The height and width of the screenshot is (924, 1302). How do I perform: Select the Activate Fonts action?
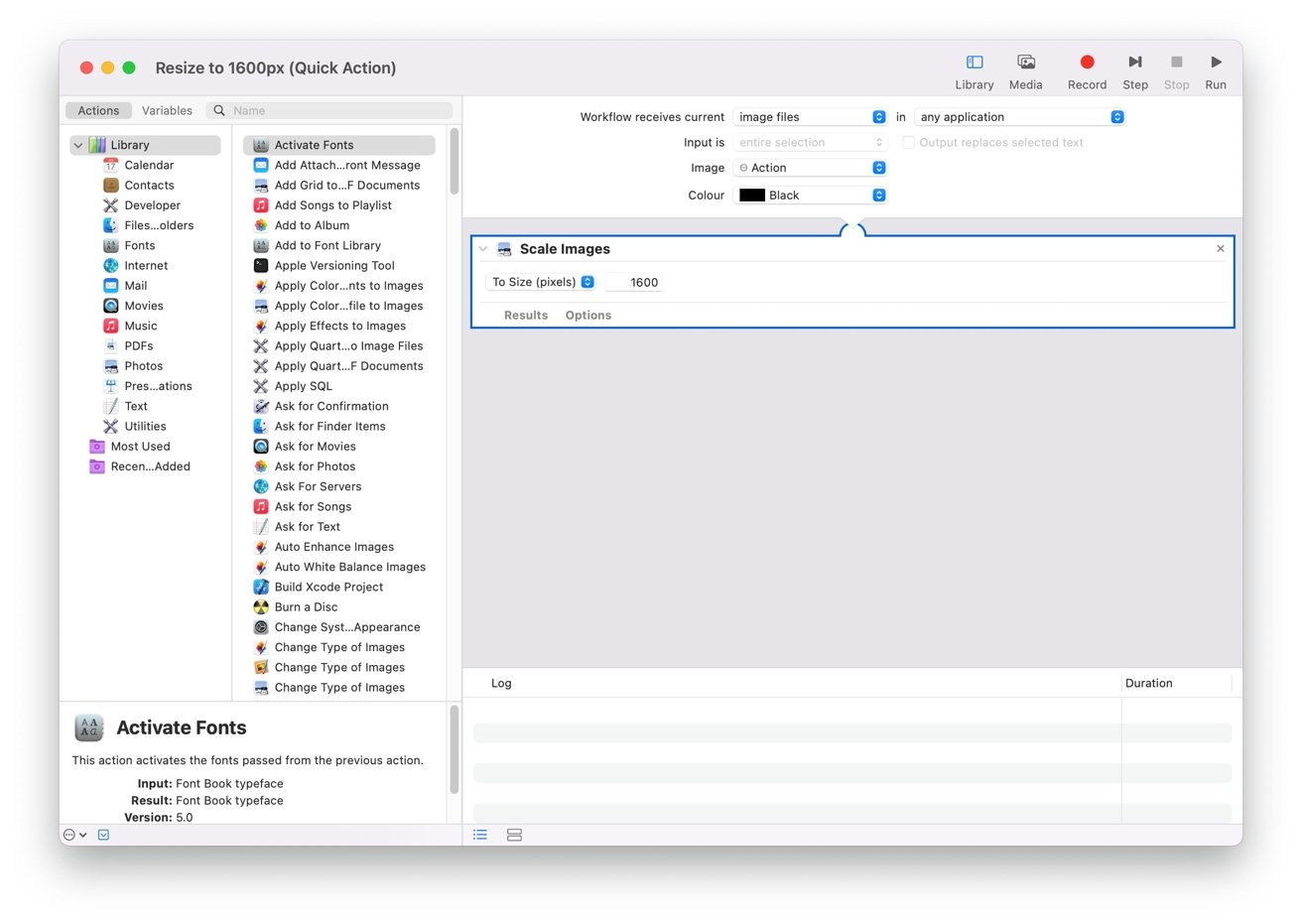[x=339, y=145]
